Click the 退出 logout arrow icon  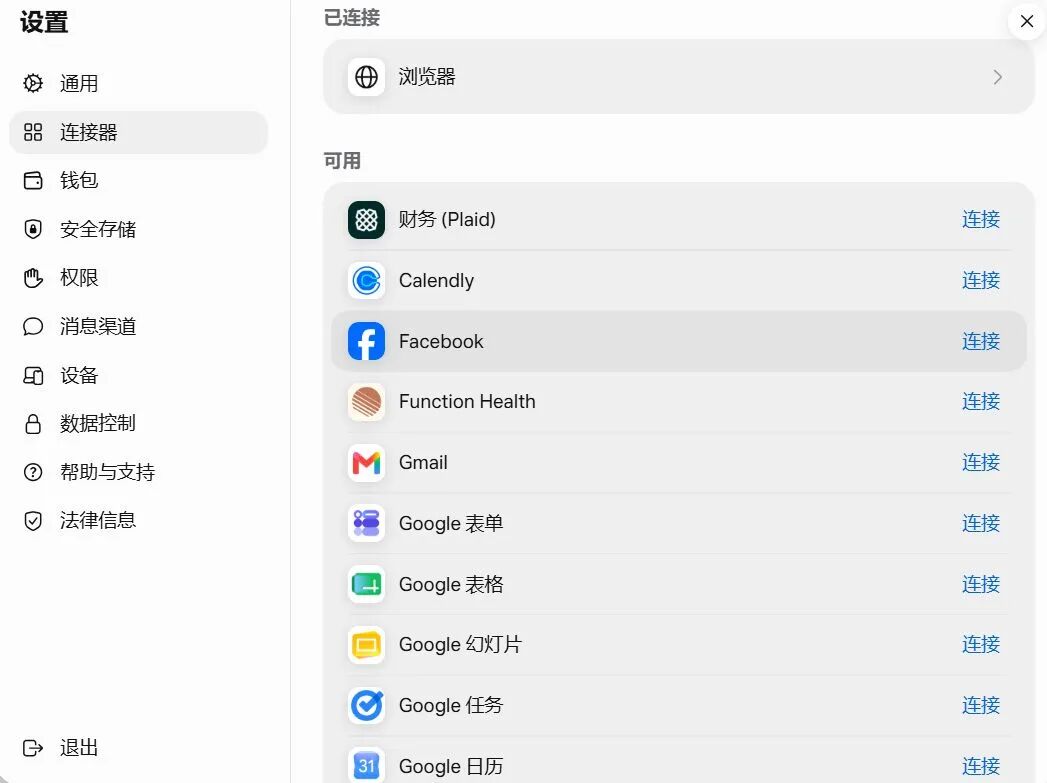pyautogui.click(x=33, y=748)
